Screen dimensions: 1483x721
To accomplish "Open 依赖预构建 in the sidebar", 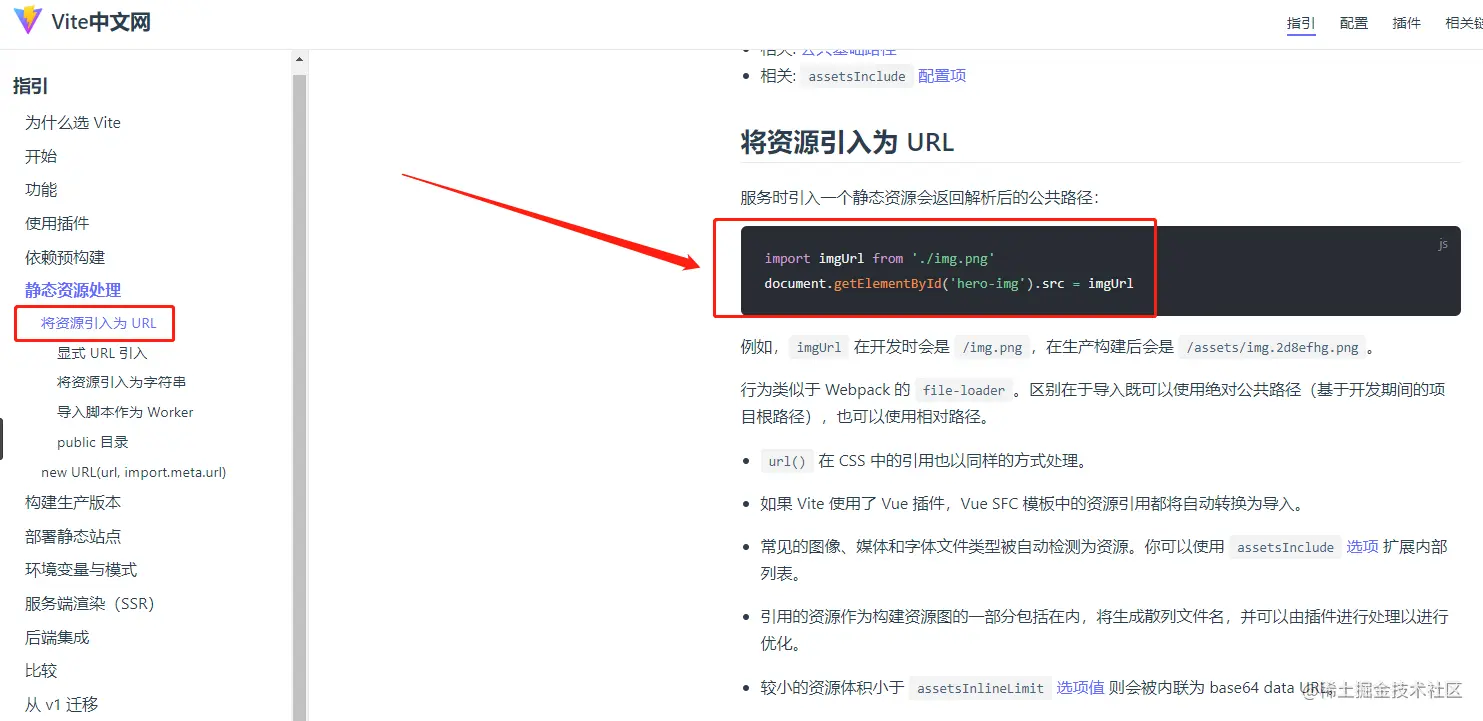I will 65,257.
